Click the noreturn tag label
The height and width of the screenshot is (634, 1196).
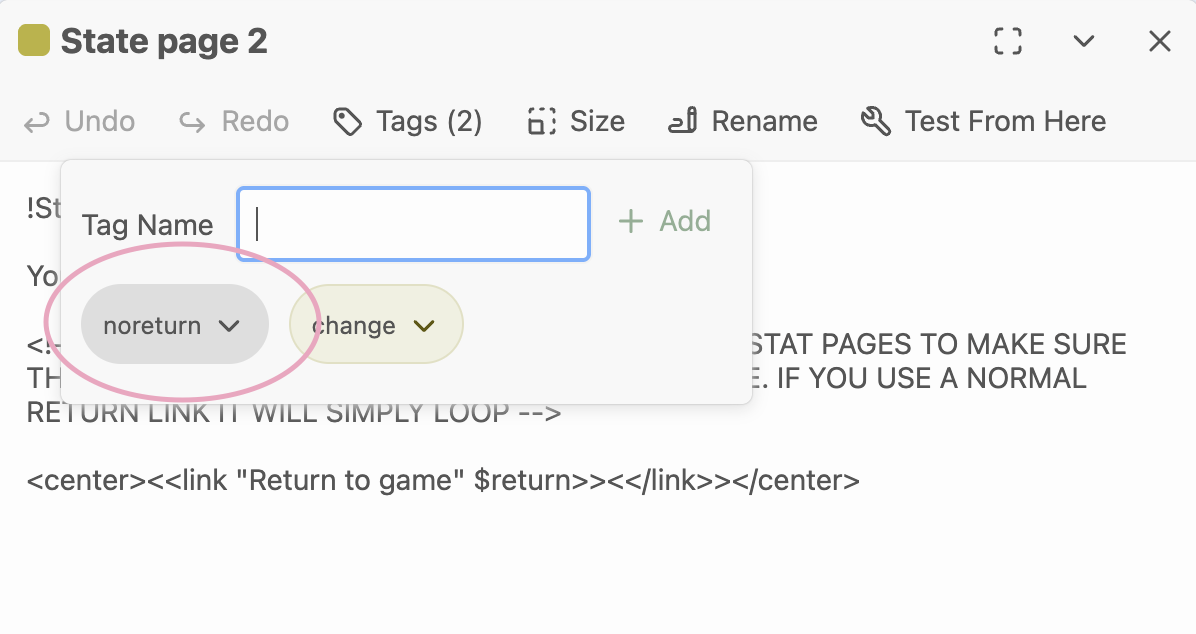152,325
